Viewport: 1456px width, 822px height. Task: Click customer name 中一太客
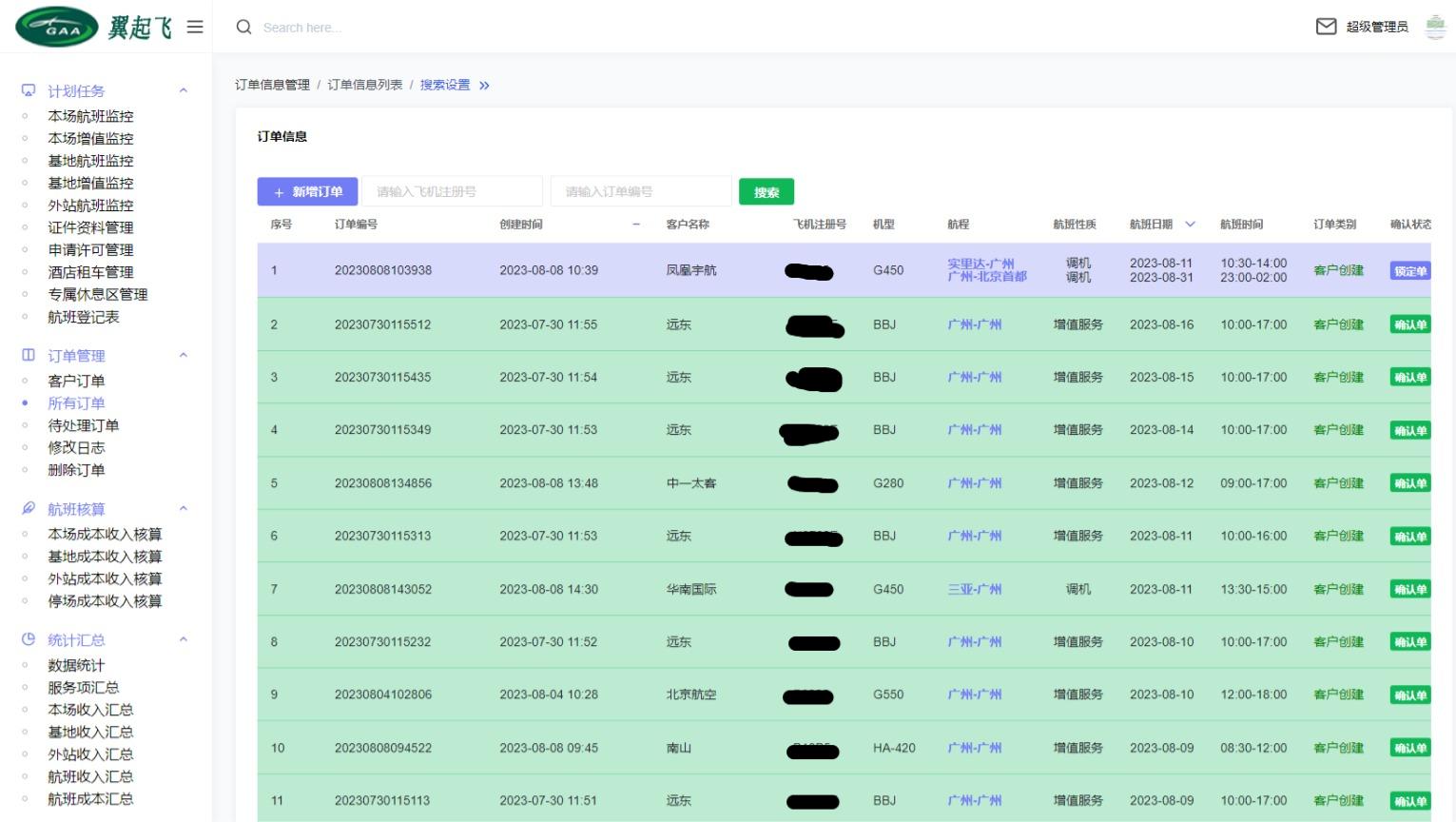point(691,483)
